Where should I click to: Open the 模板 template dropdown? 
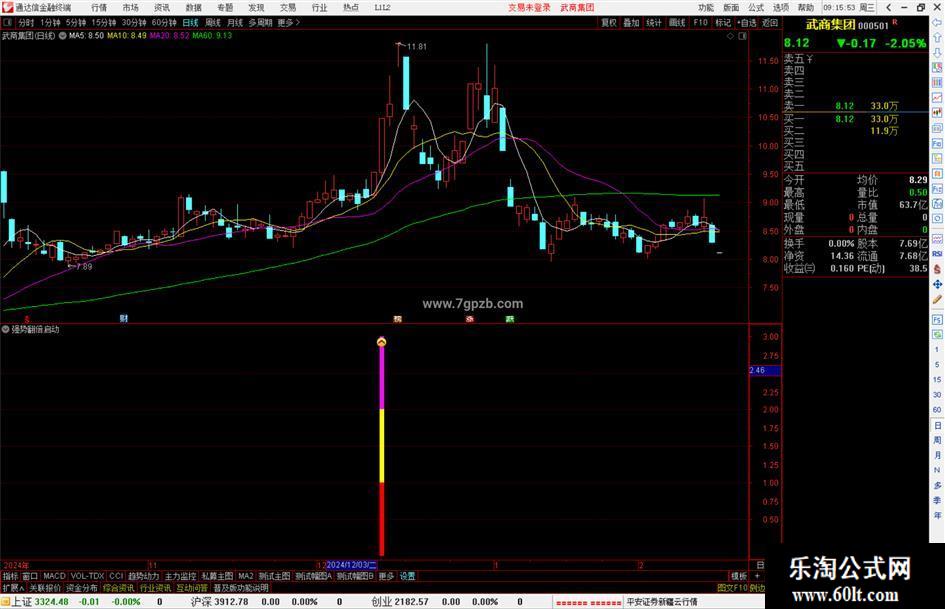(x=739, y=576)
